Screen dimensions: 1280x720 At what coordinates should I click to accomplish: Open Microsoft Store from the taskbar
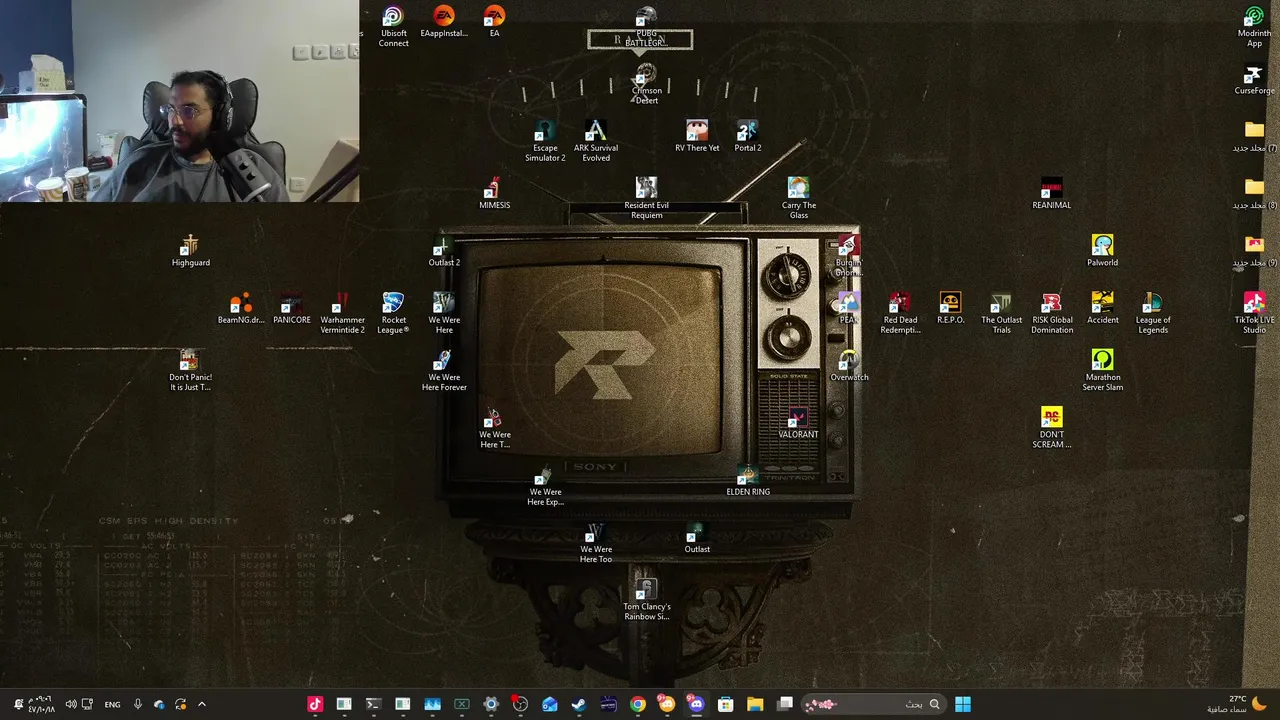(725, 704)
